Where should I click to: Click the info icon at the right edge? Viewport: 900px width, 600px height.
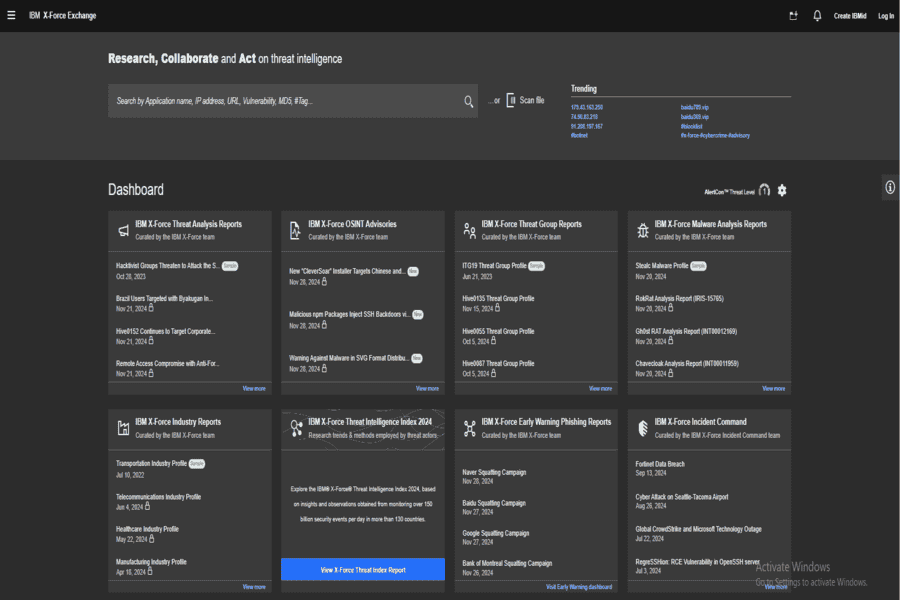(x=890, y=187)
